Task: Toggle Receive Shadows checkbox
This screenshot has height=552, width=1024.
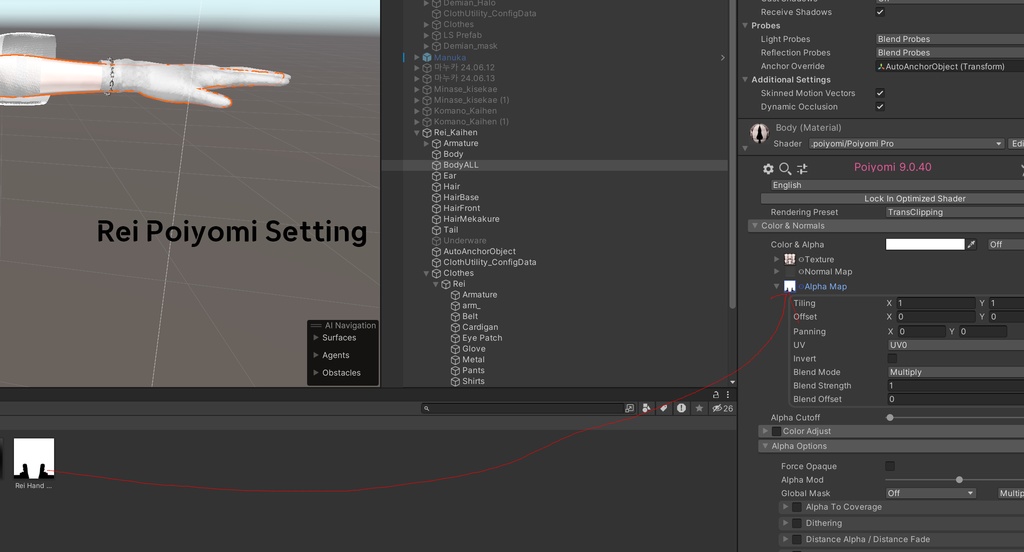Action: pyautogui.click(x=880, y=12)
